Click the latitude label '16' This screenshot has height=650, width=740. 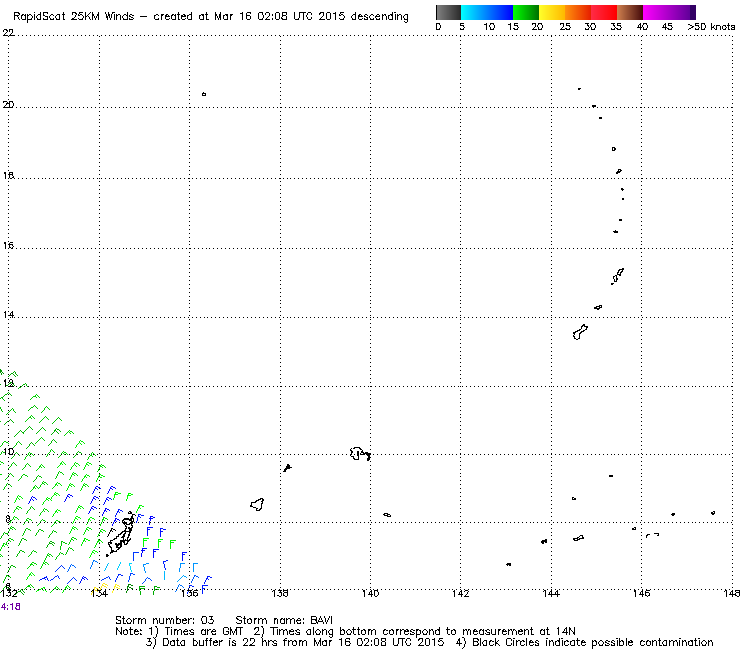[x=8, y=245]
